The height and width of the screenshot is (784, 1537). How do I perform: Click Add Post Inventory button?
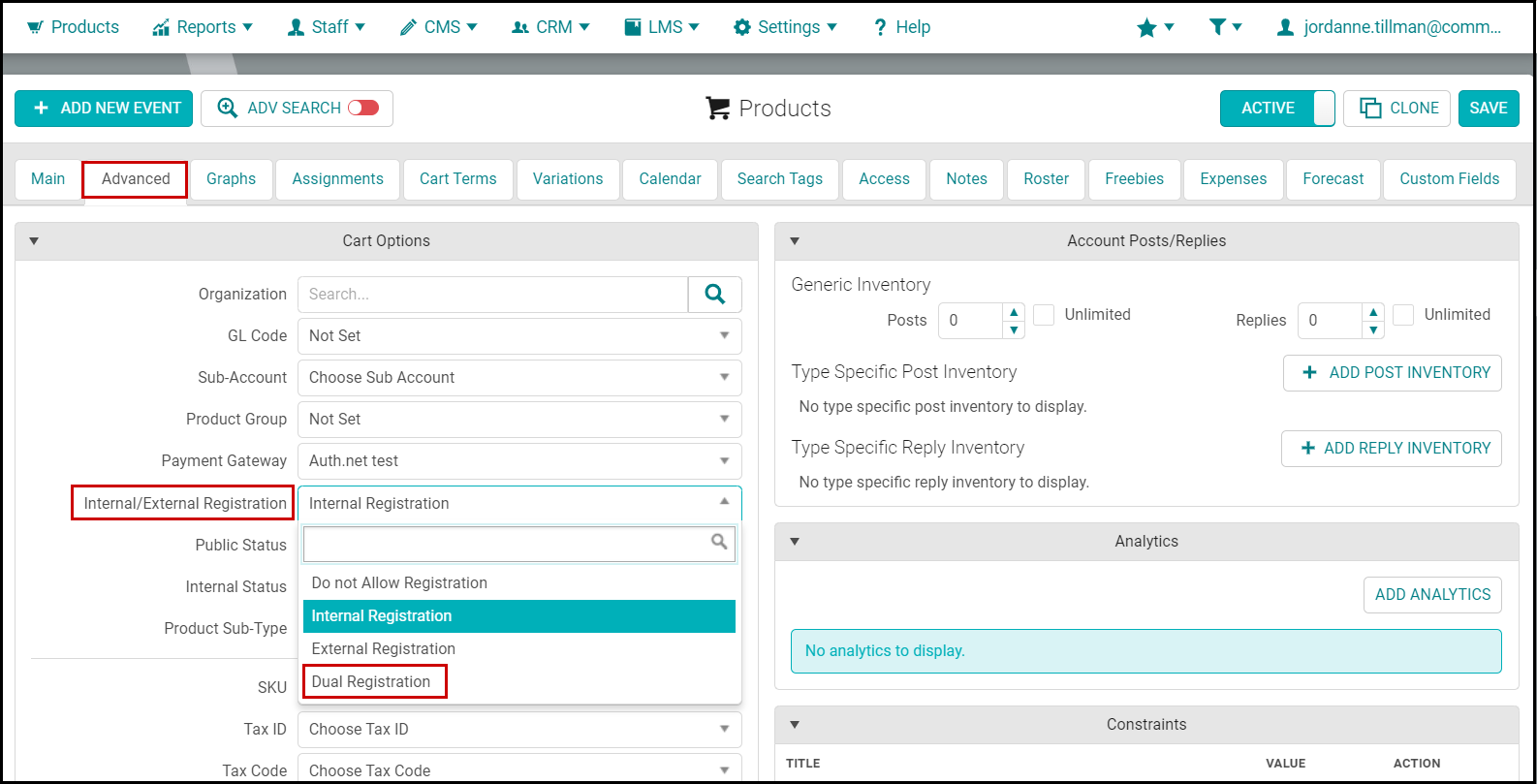tap(1393, 373)
